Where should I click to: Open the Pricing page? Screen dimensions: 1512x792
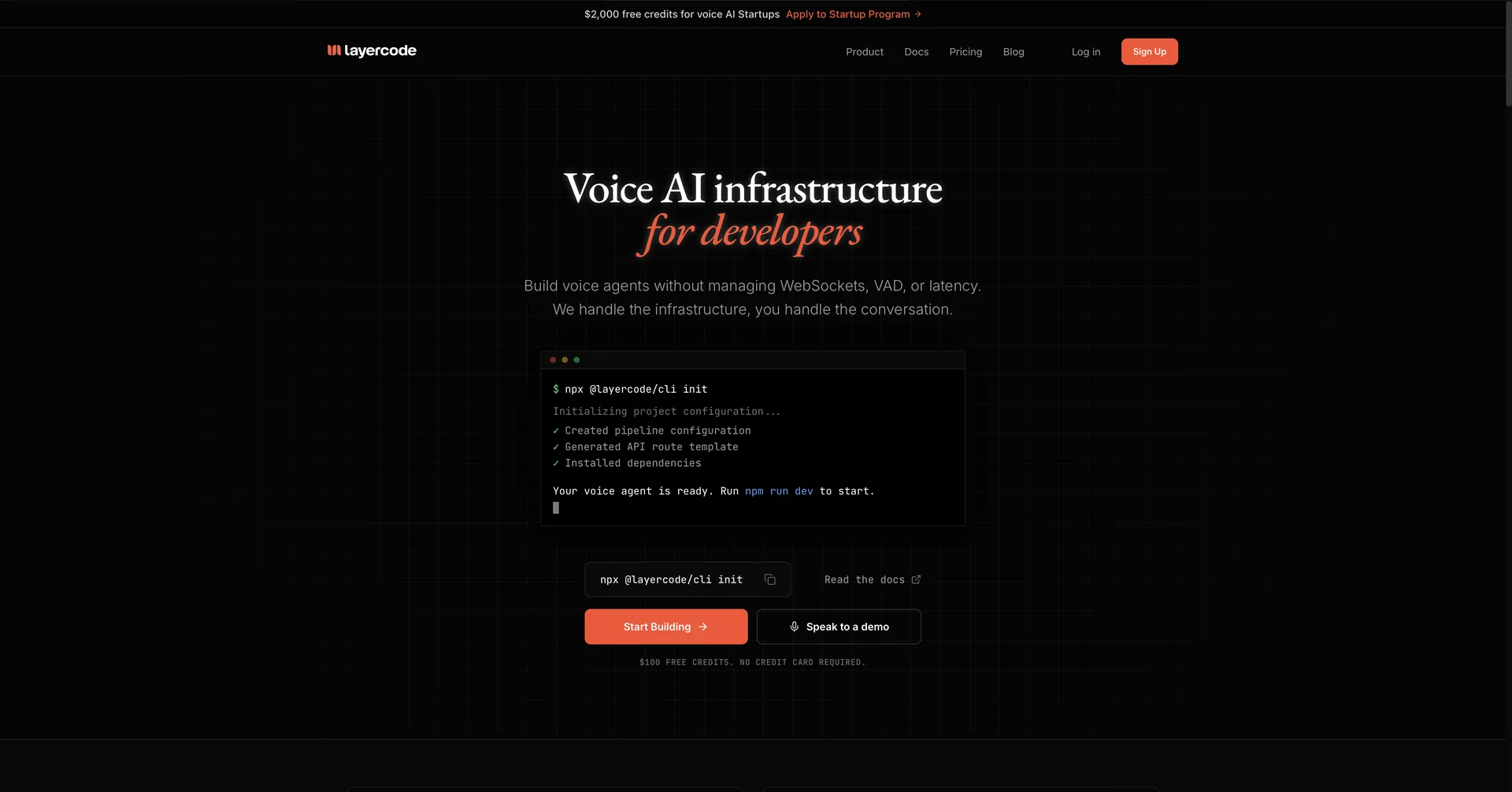(965, 52)
